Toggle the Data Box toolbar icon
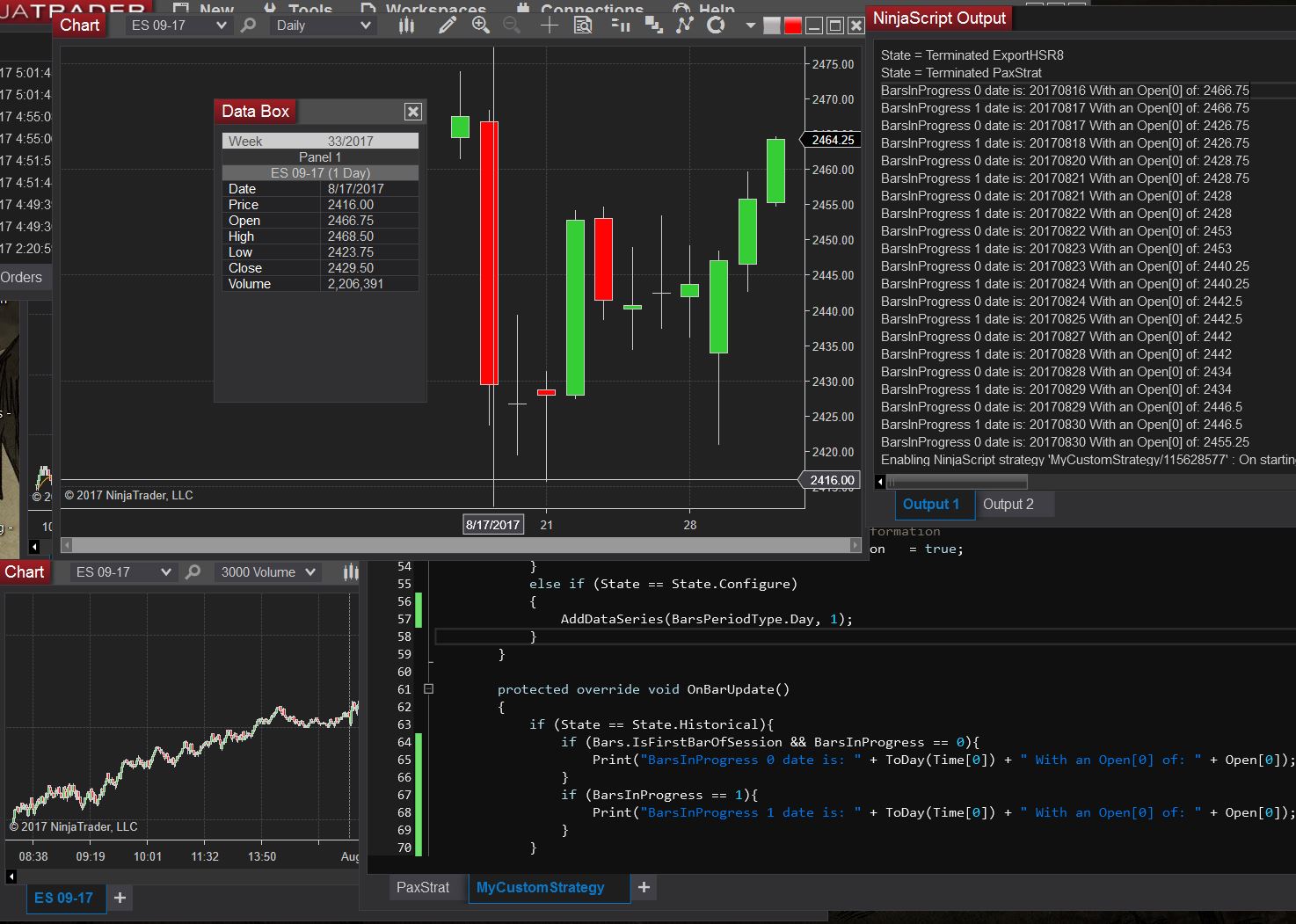 point(583,25)
